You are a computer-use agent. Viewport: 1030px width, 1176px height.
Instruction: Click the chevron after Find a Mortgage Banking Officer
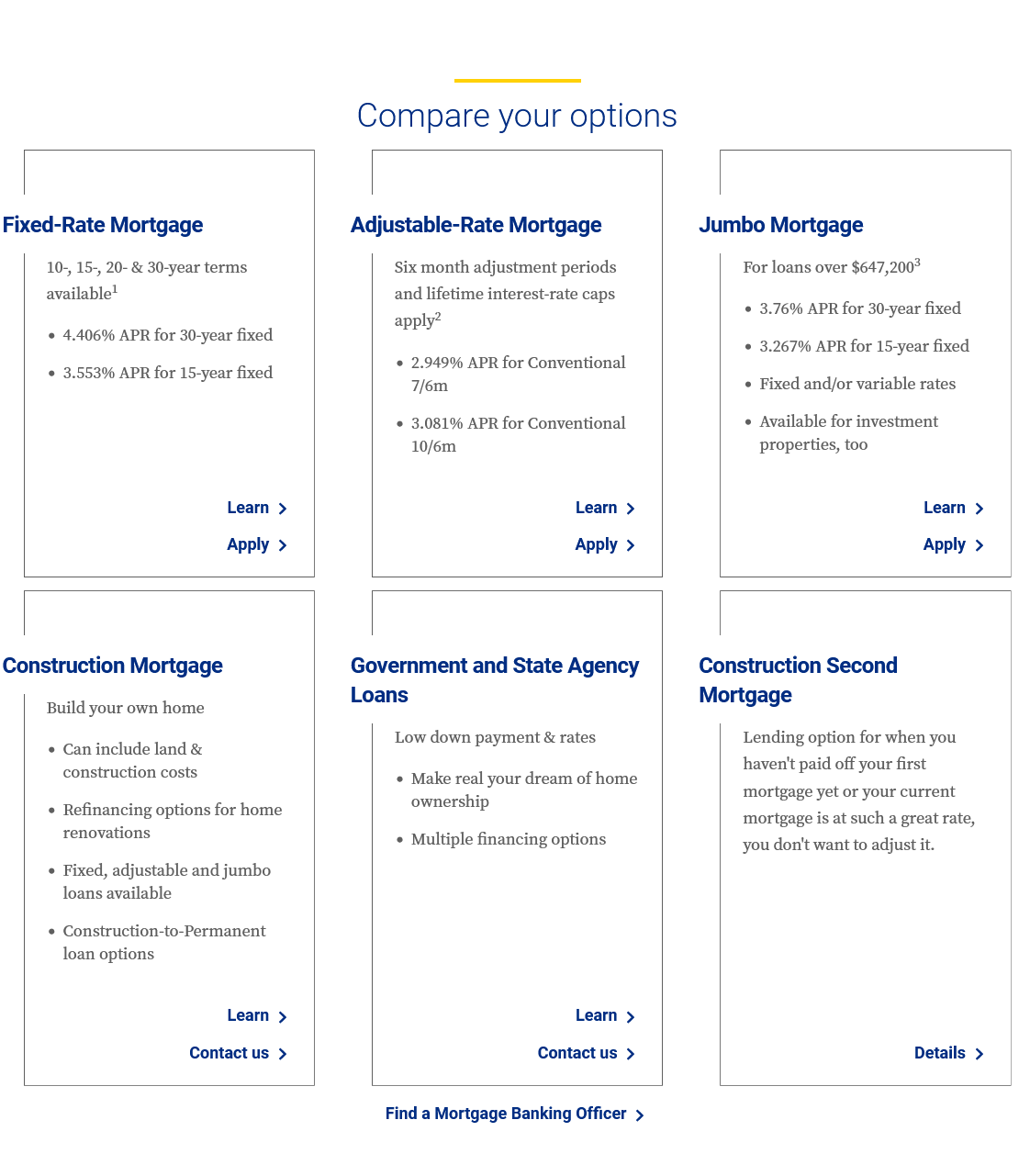pos(640,1115)
